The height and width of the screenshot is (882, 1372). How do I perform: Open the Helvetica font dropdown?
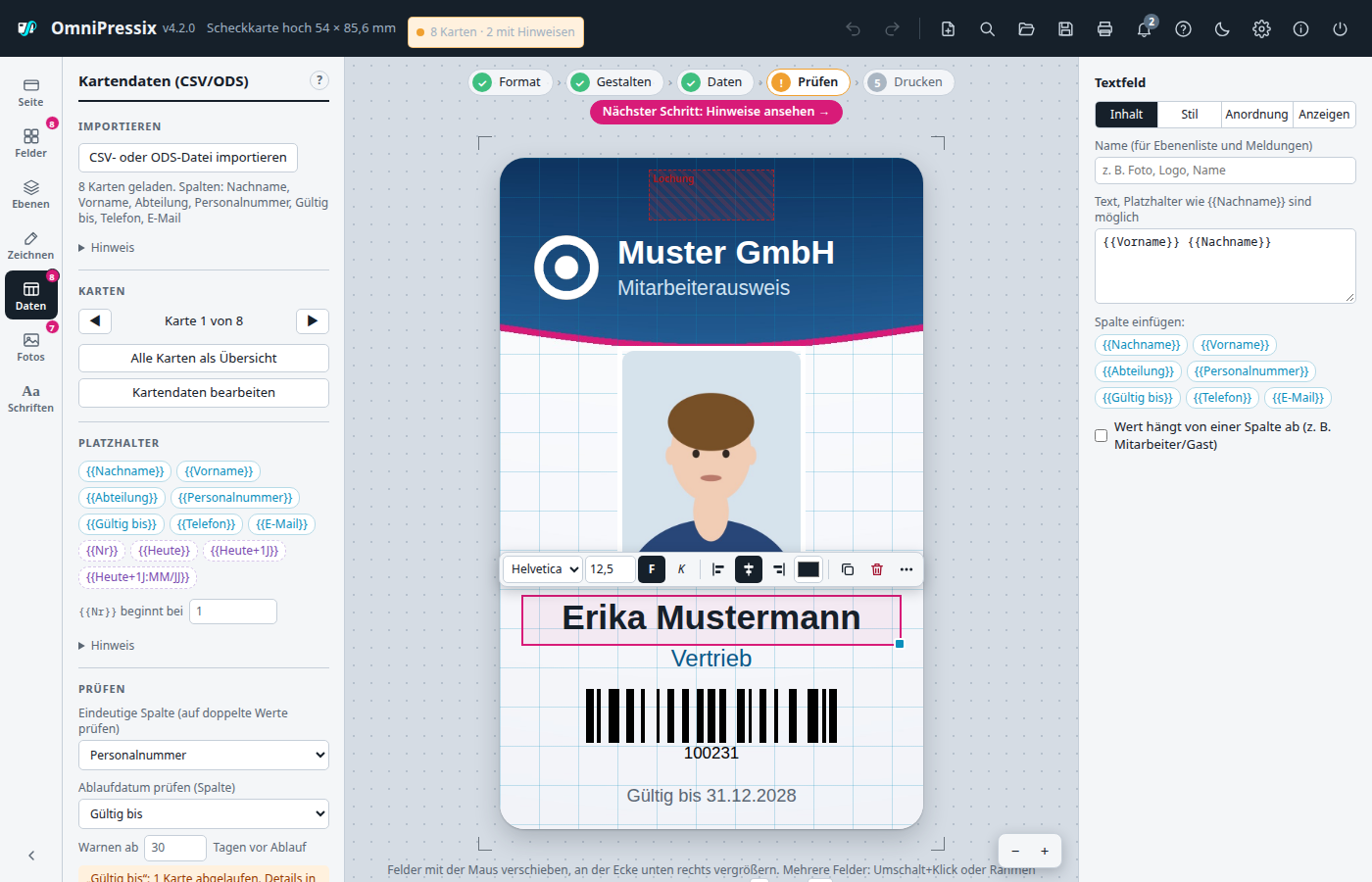point(543,569)
